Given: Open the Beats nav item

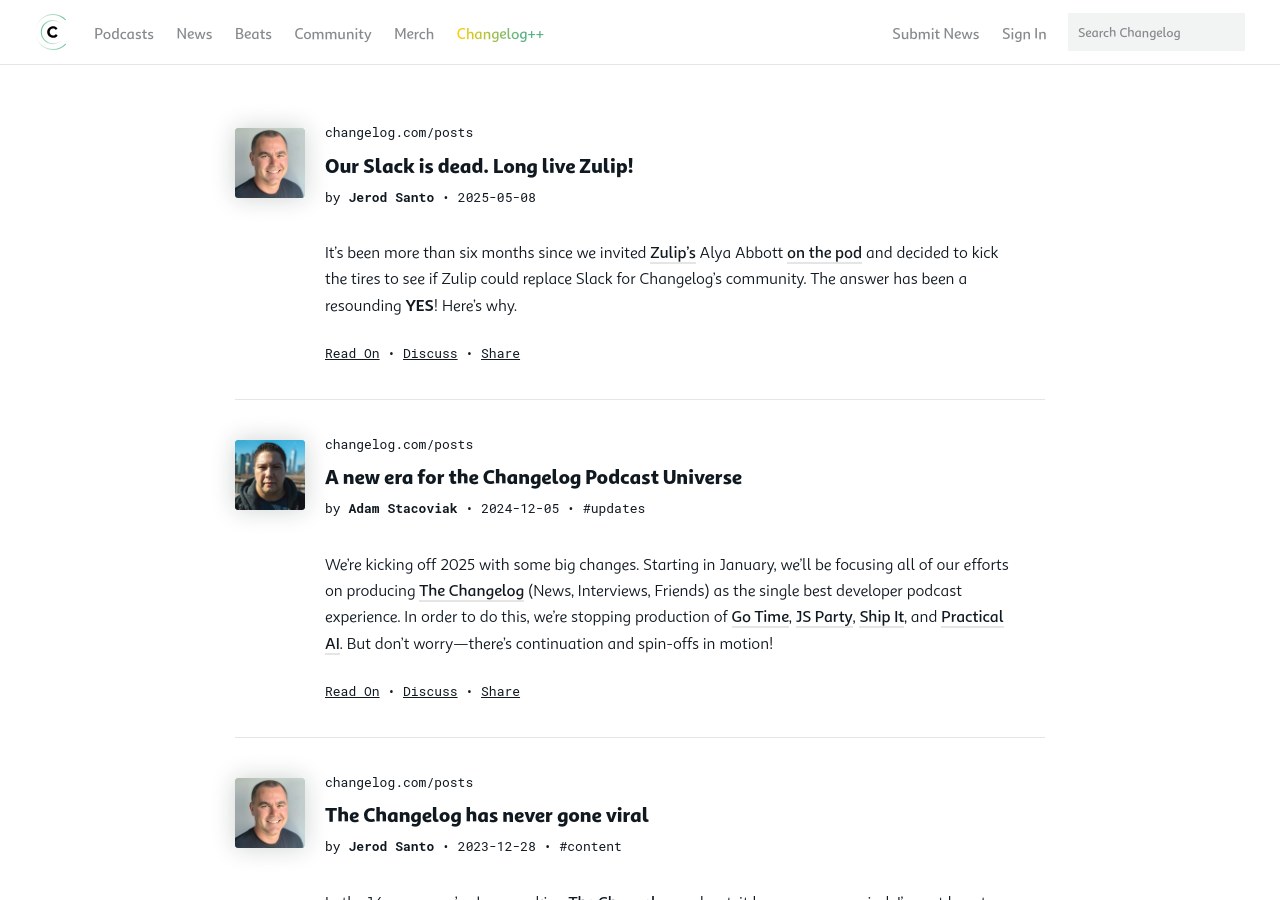Looking at the screenshot, I should tap(253, 34).
